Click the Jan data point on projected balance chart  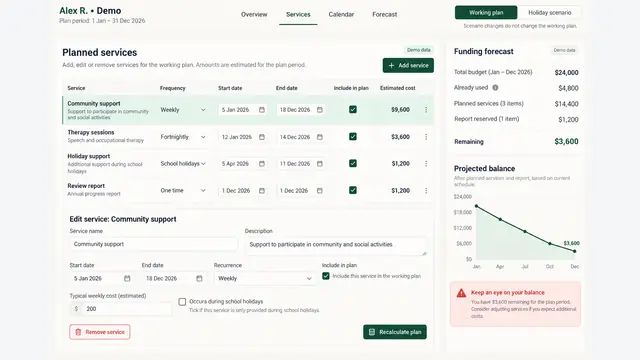(476, 206)
